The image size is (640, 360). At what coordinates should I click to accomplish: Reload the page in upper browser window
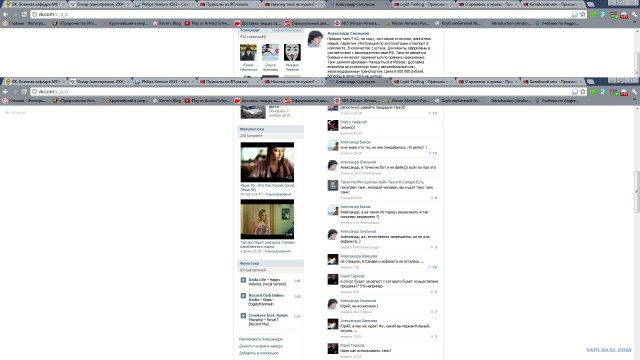coord(24,14)
